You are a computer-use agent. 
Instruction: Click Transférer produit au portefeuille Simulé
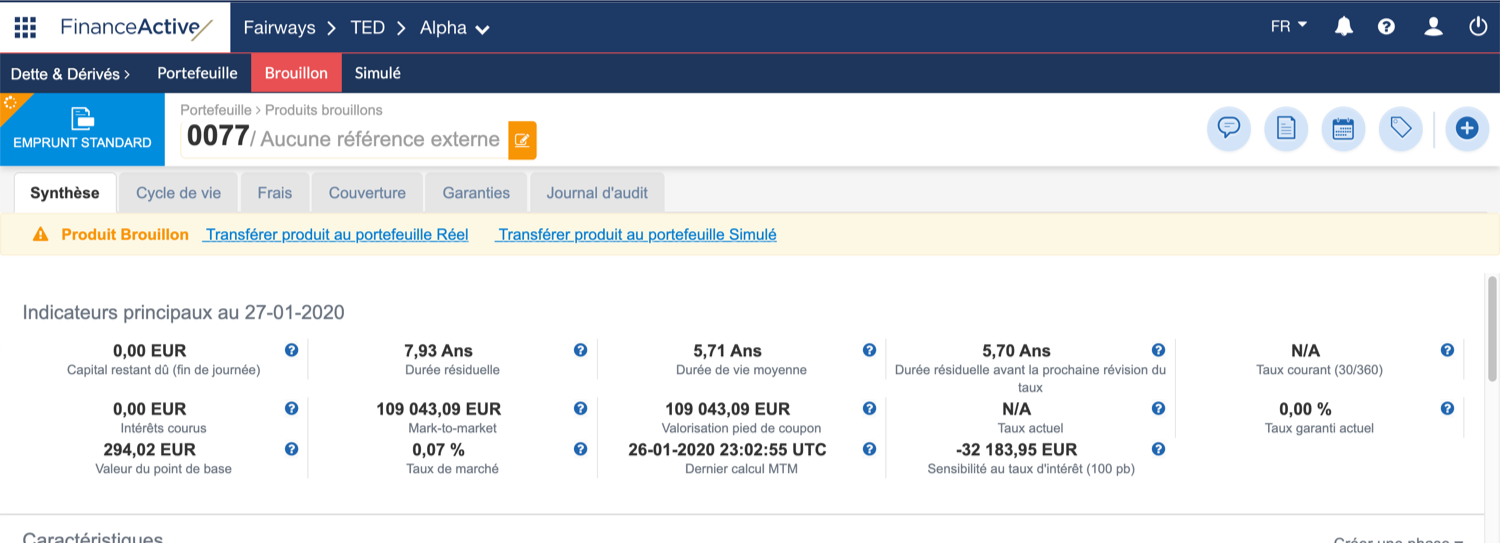[637, 235]
